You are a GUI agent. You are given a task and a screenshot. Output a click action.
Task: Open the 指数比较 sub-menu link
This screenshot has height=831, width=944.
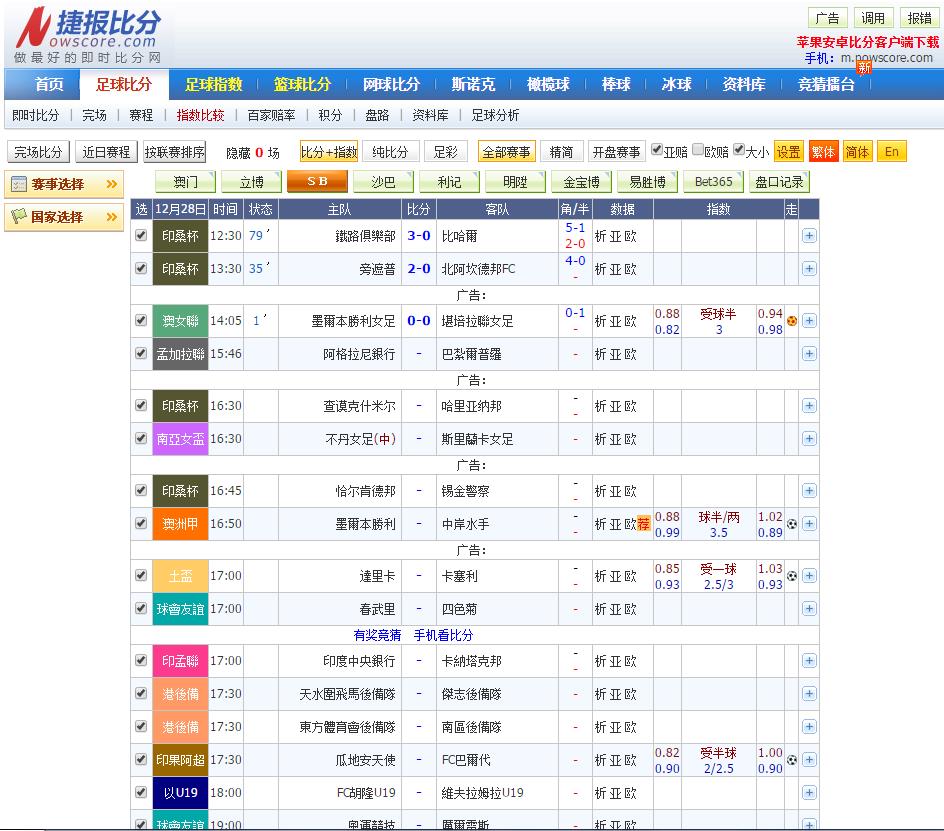tap(200, 115)
